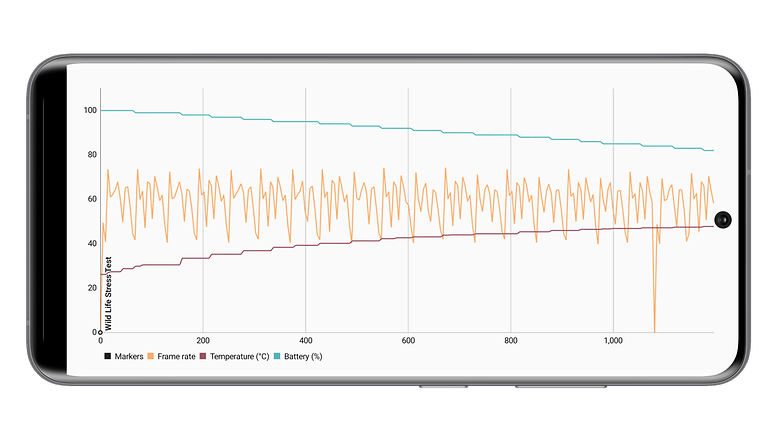Toggle the Markers legend label
782x440 pixels.
[129, 356]
